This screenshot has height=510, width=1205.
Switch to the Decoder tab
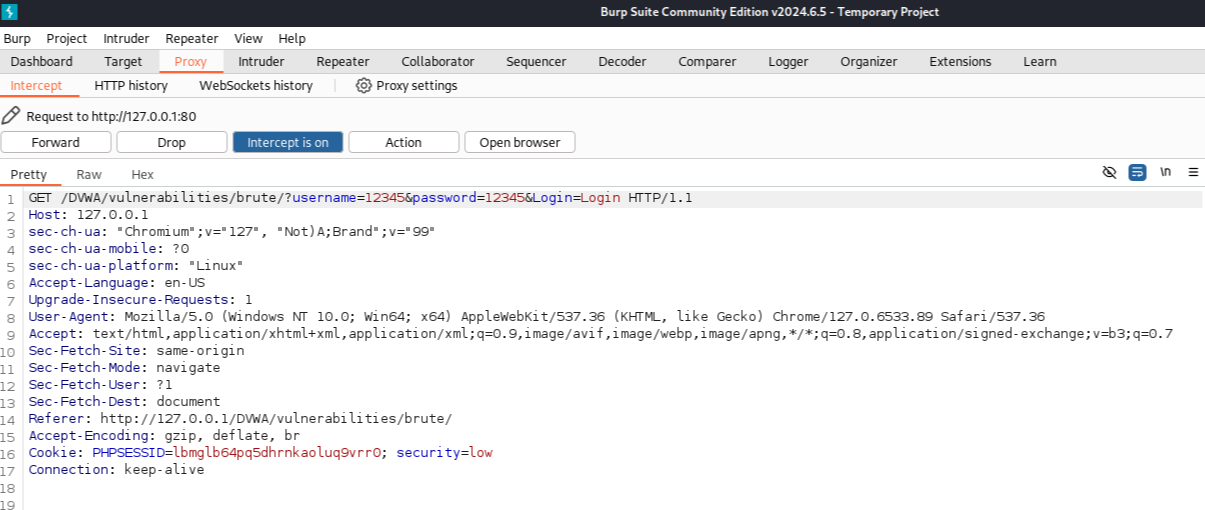(x=622, y=61)
